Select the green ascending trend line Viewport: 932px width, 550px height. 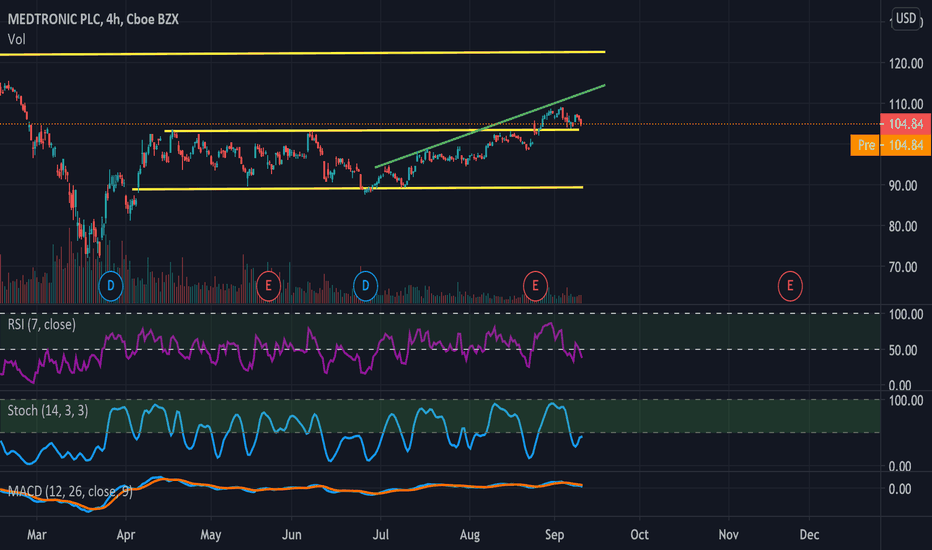[x=490, y=127]
